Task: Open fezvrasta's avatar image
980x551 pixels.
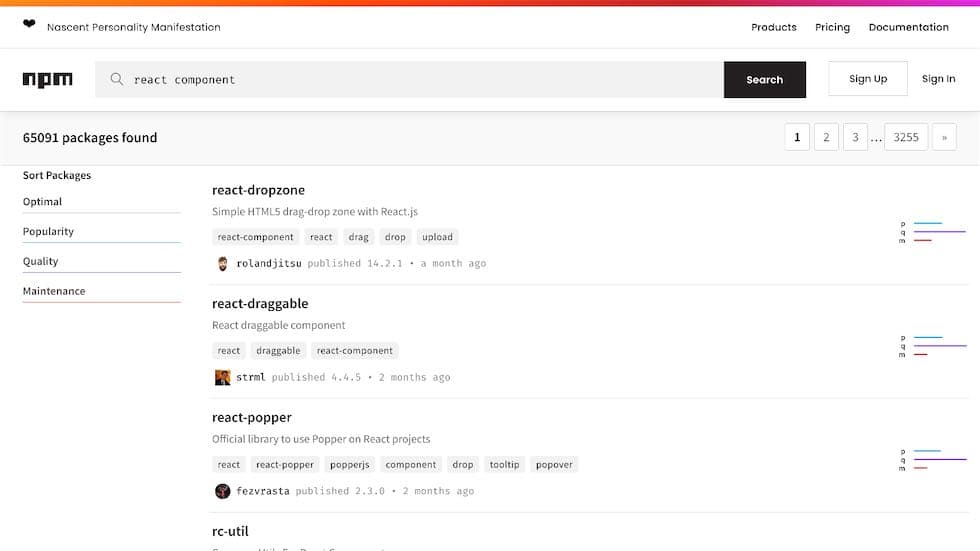Action: pos(222,491)
